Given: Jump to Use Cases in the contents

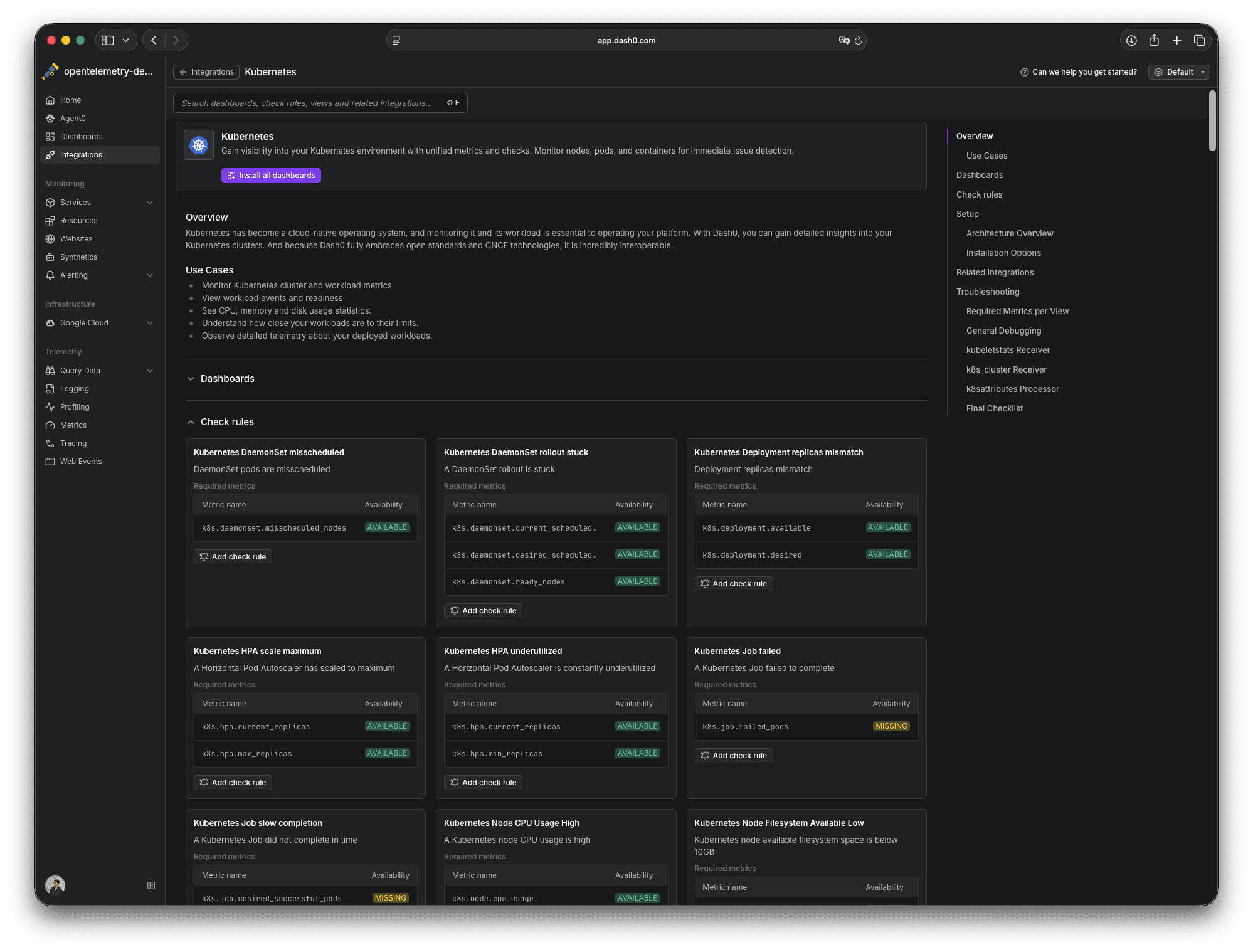Looking at the screenshot, I should (986, 156).
